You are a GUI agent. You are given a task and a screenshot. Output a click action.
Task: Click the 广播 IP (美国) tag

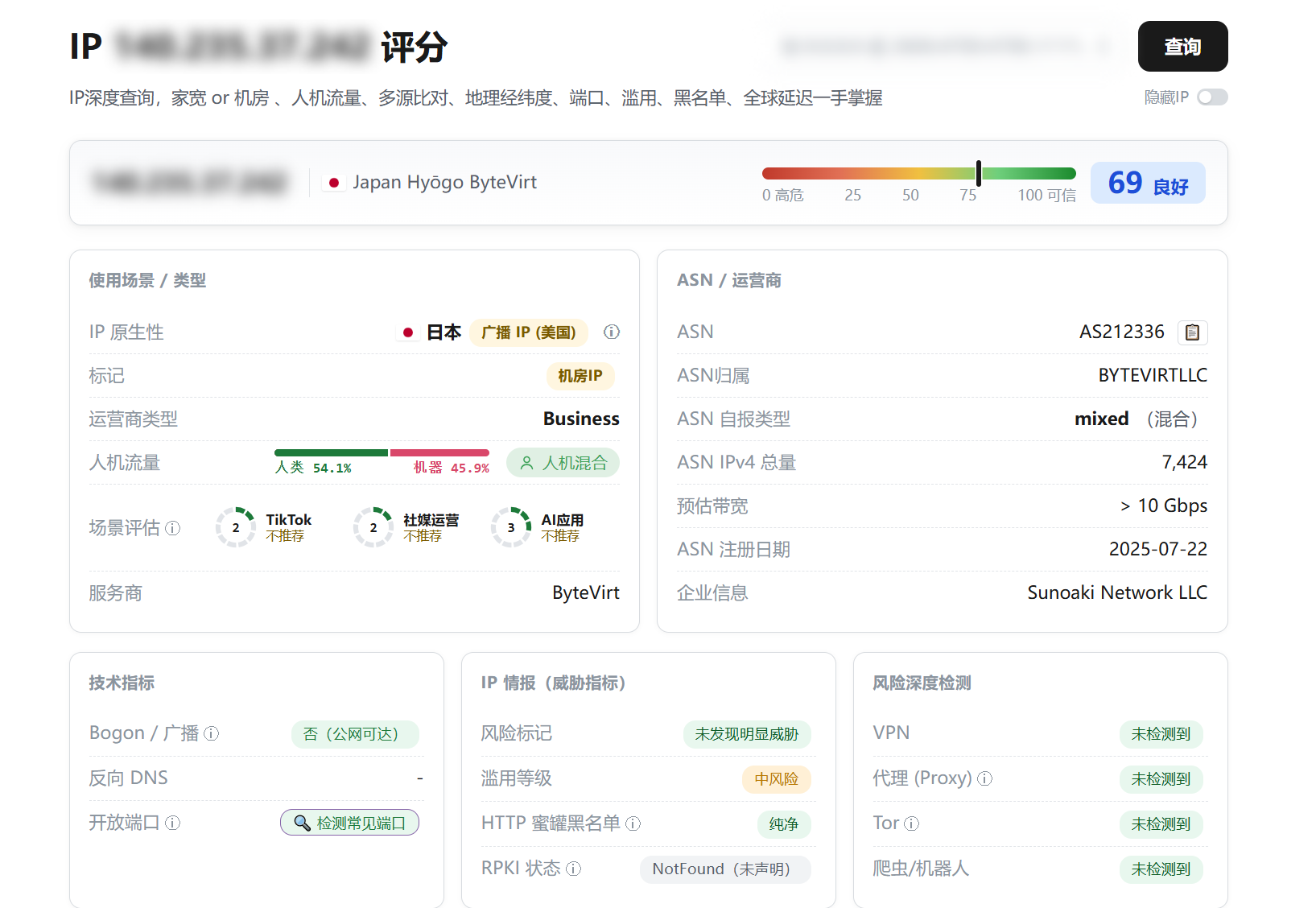pos(529,332)
